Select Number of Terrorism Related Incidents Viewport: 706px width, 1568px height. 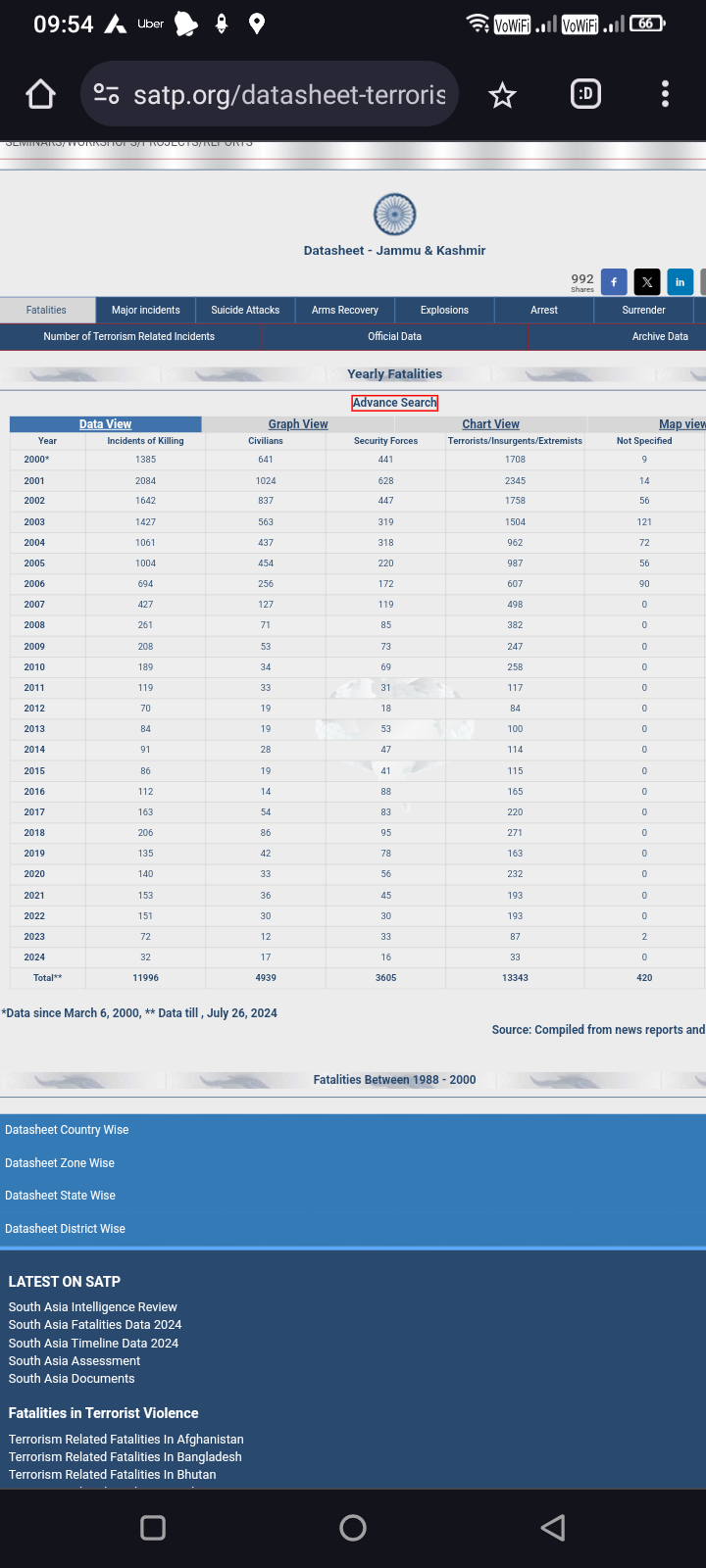(x=129, y=336)
